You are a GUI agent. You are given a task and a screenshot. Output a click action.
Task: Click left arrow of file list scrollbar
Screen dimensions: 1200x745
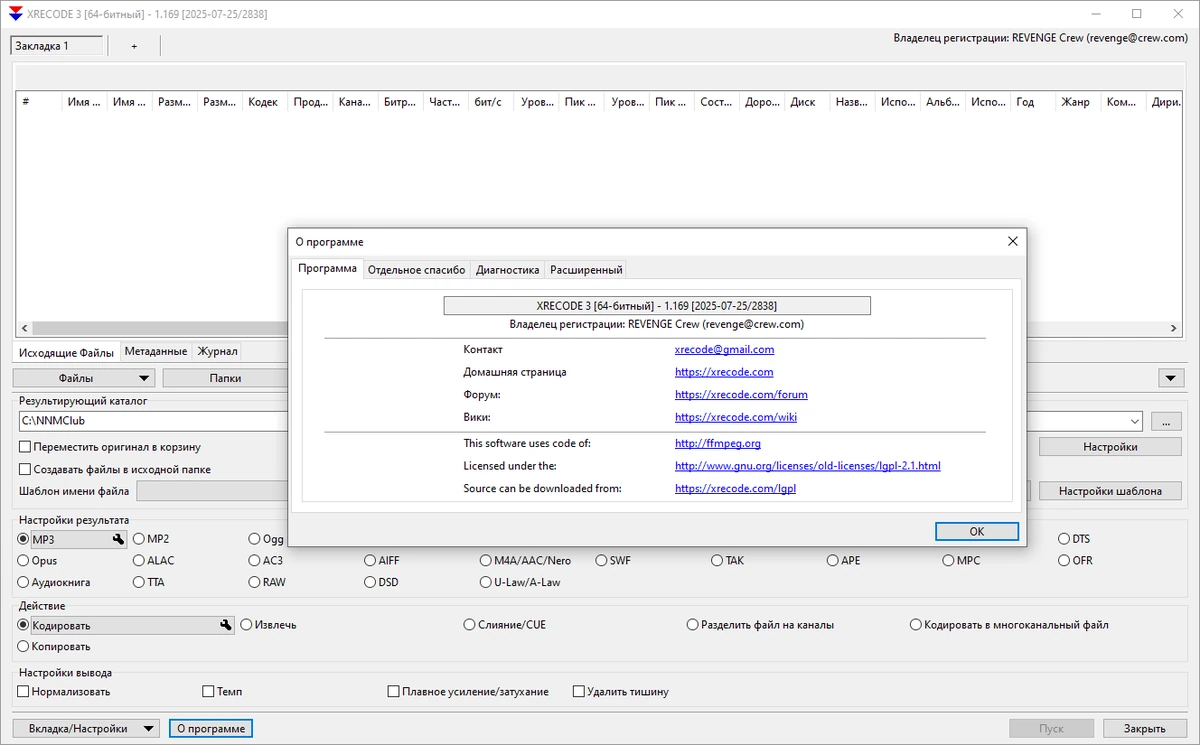pyautogui.click(x=24, y=328)
